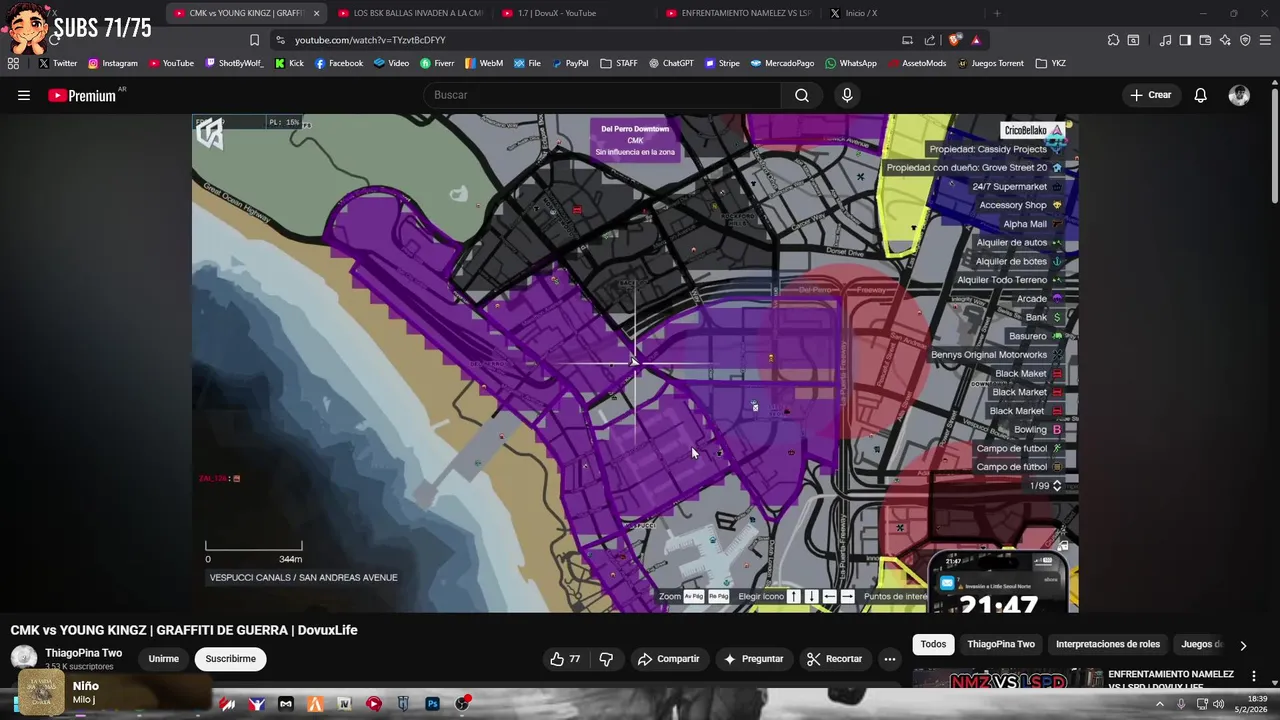Image resolution: width=1280 pixels, height=720 pixels.
Task: Click the Unirme button
Action: (164, 659)
